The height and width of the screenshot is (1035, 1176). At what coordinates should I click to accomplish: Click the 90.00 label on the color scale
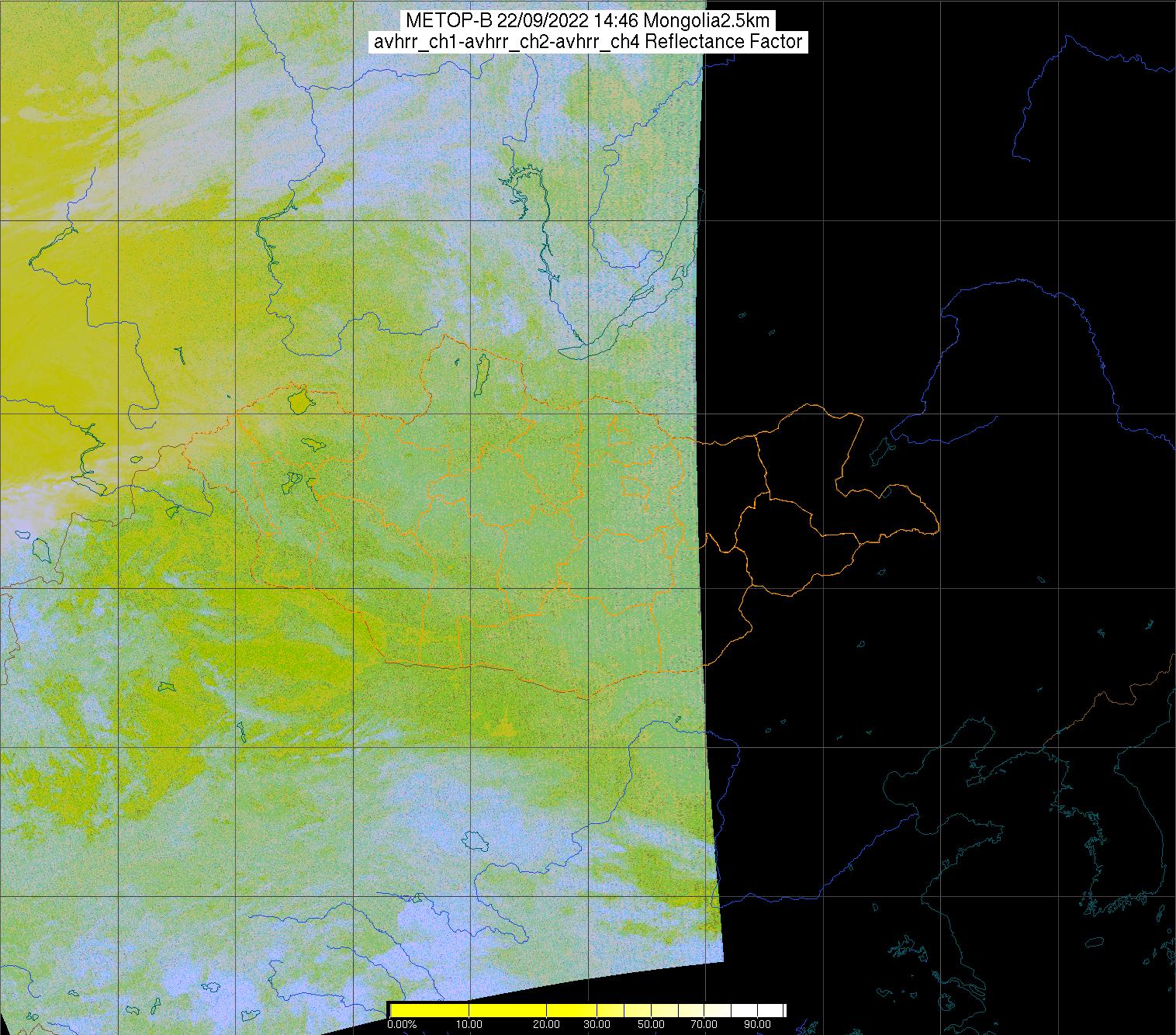pyautogui.click(x=757, y=1024)
